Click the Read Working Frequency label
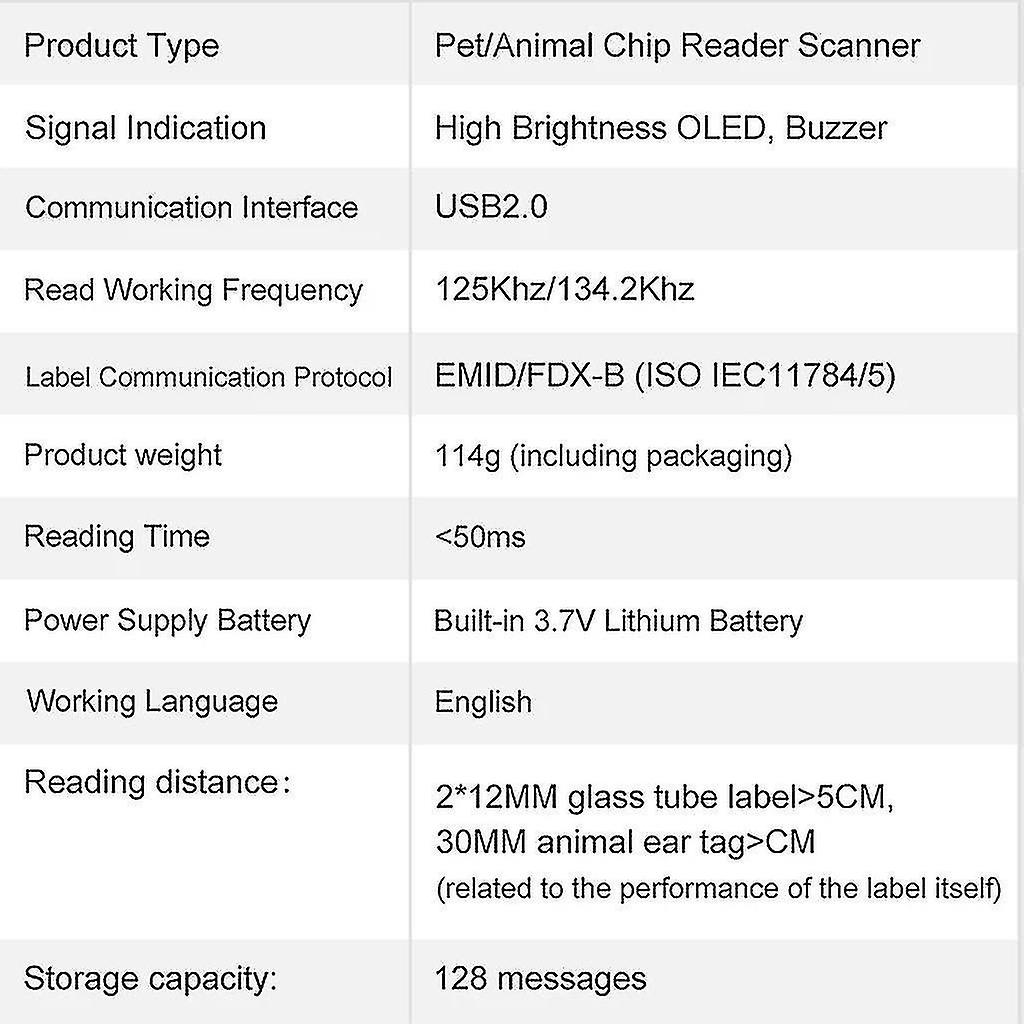Screen dimensions: 1024x1024 point(193,290)
